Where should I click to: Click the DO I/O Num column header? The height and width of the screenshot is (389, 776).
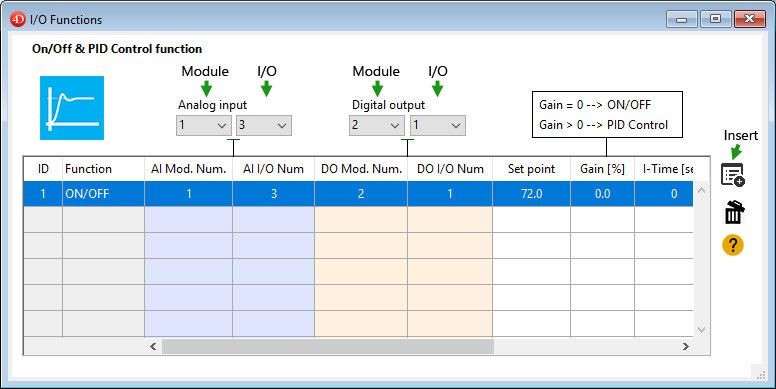click(x=450, y=169)
